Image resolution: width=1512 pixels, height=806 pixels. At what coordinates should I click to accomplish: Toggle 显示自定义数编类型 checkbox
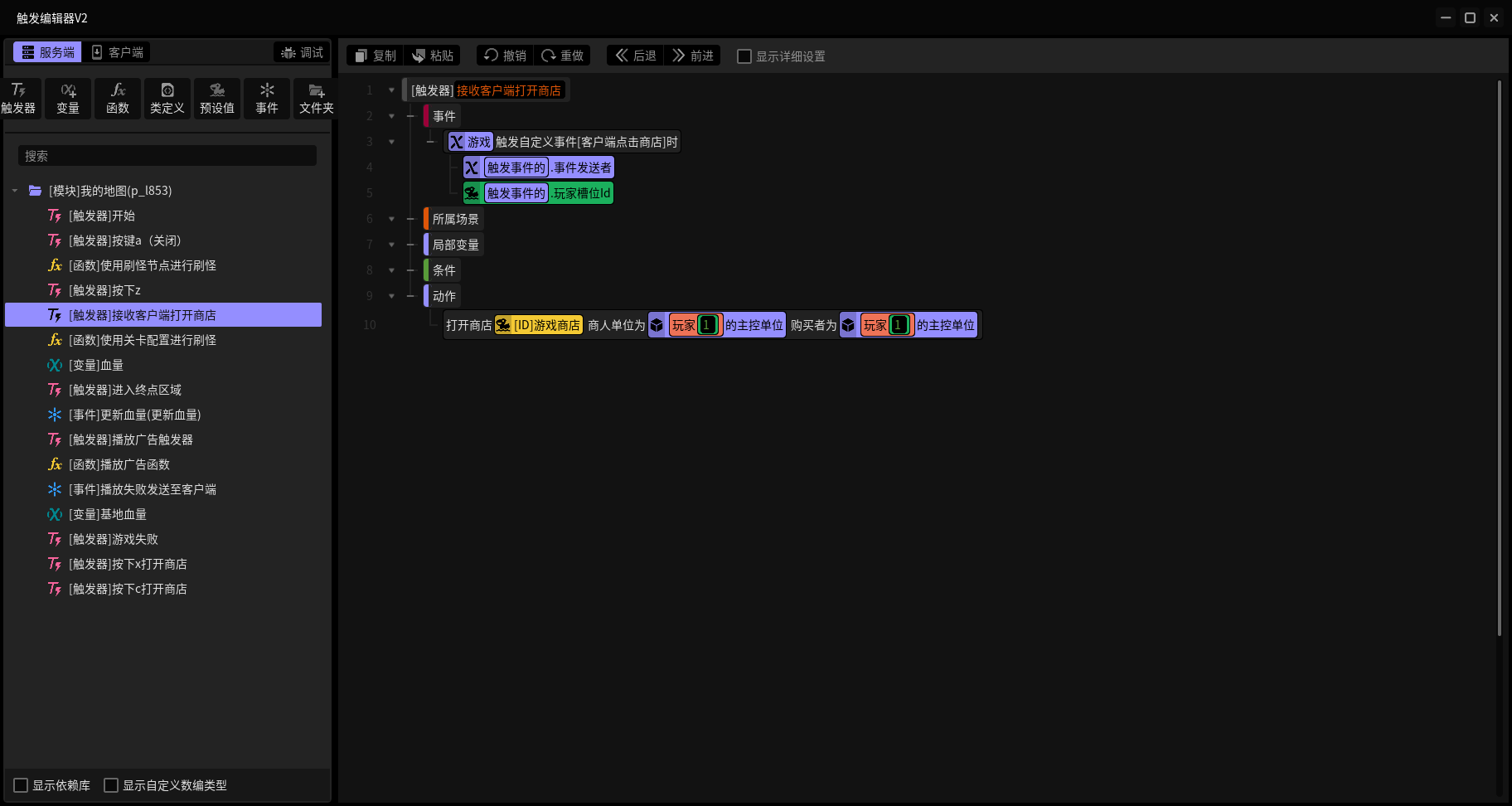(x=111, y=785)
